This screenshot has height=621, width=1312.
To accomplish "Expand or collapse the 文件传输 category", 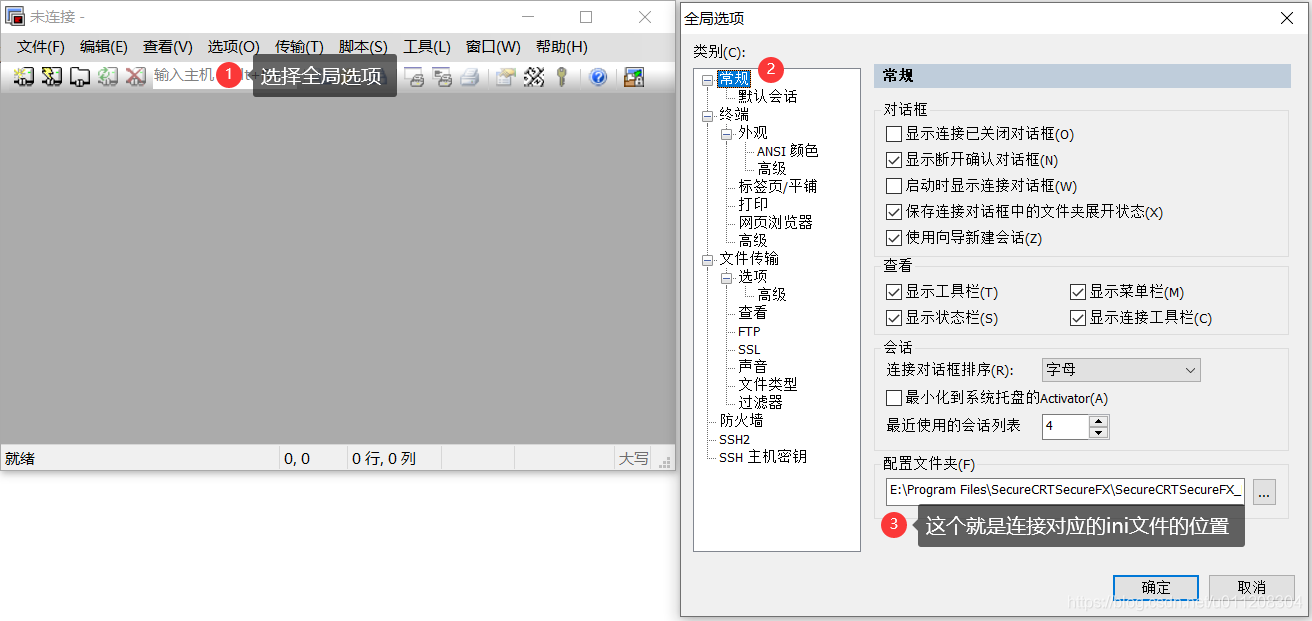I will [x=707, y=258].
